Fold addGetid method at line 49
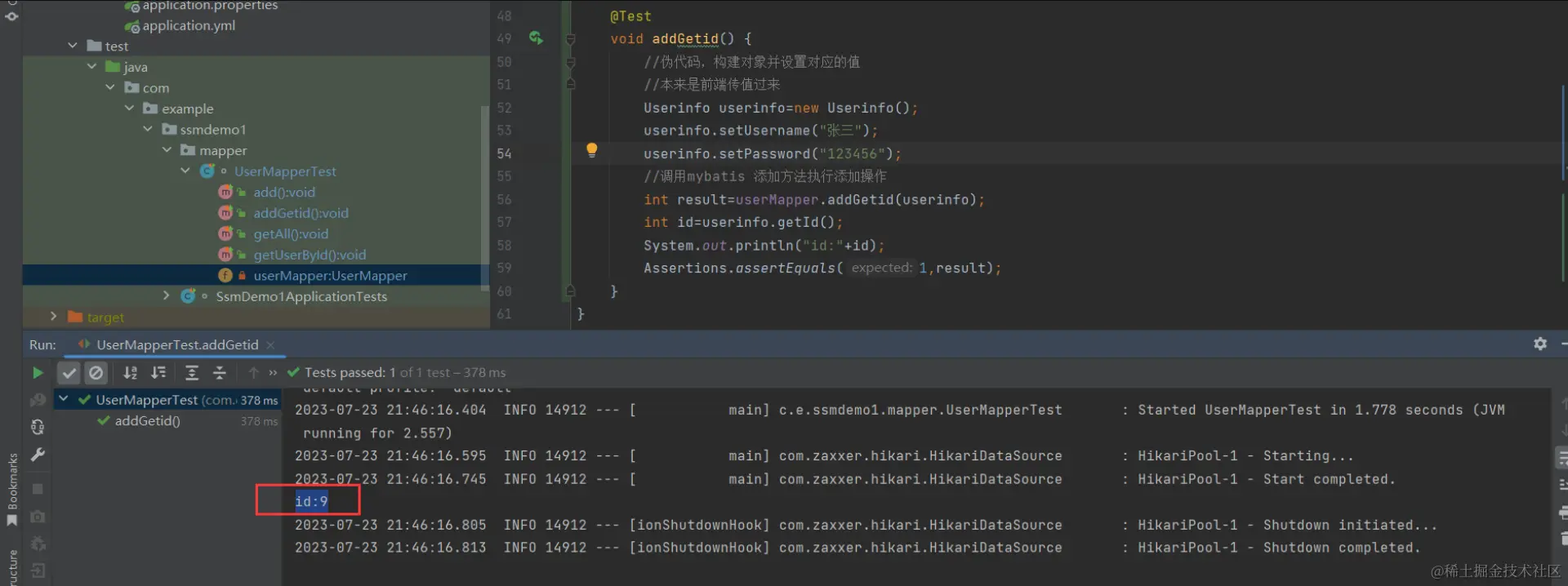This screenshot has width=1568, height=586. 571,39
